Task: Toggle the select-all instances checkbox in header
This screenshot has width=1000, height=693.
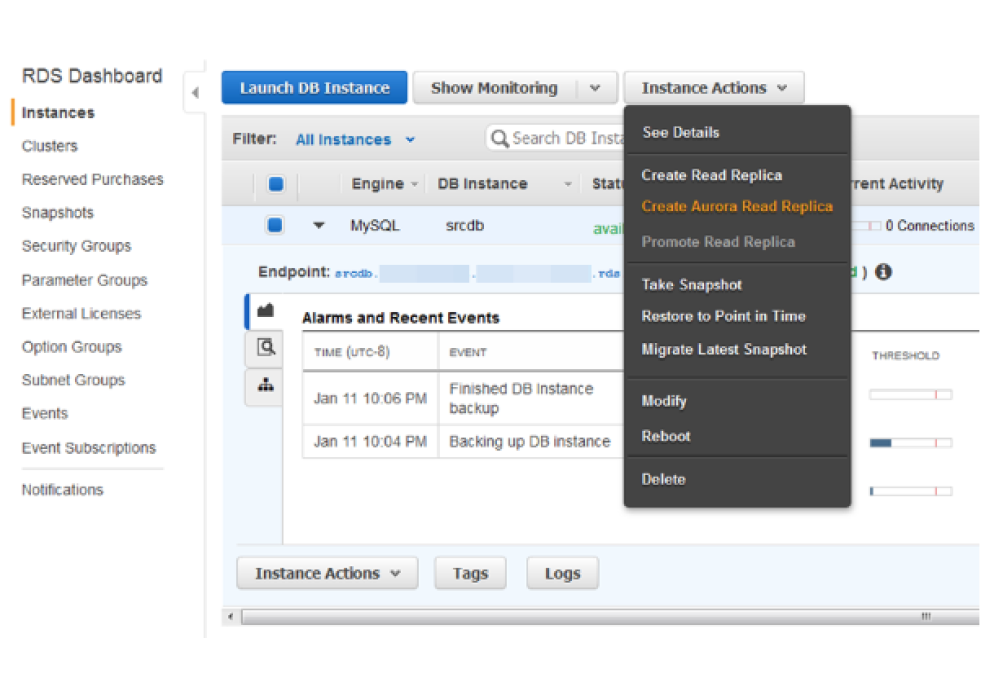Action: click(x=276, y=184)
